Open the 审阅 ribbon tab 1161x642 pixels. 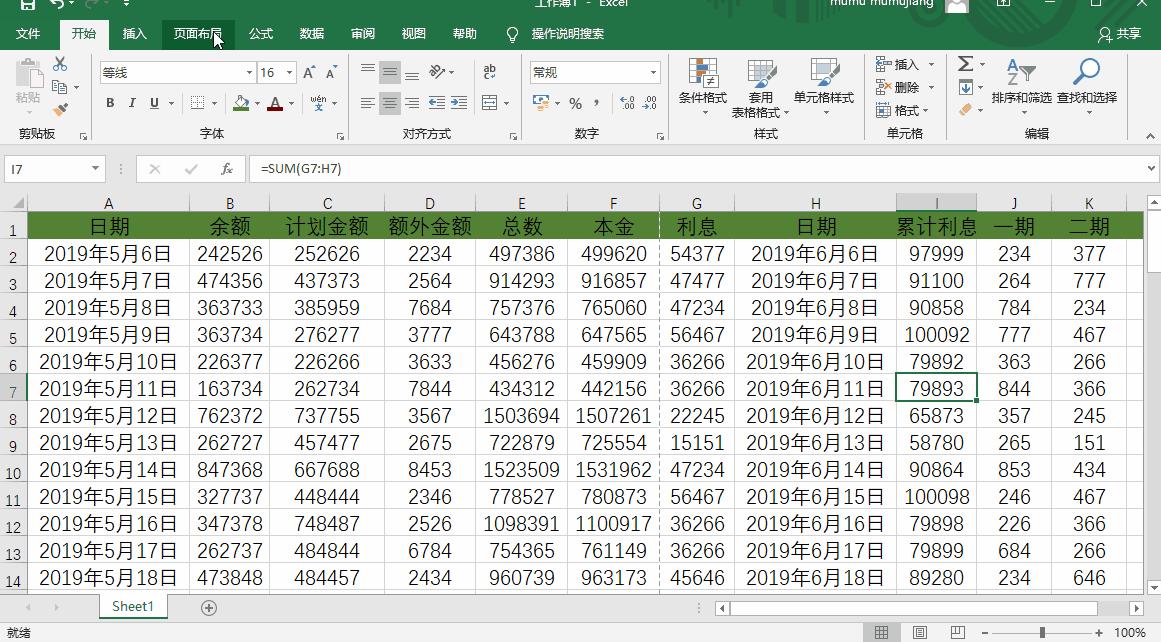[x=362, y=33]
